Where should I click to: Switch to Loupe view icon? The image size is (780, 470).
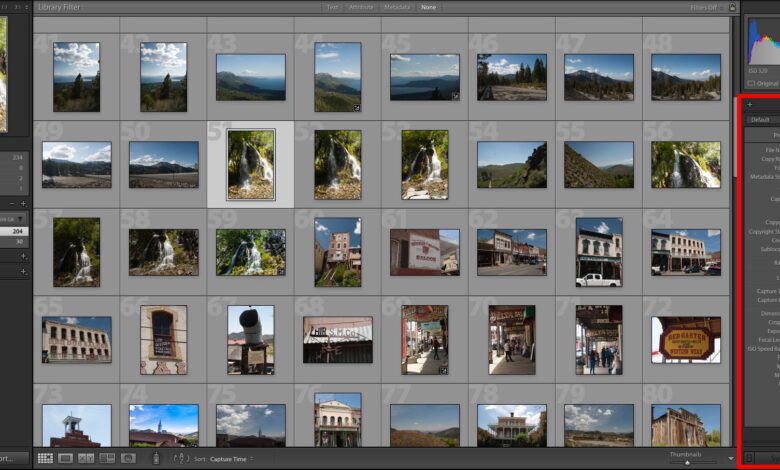(66, 458)
